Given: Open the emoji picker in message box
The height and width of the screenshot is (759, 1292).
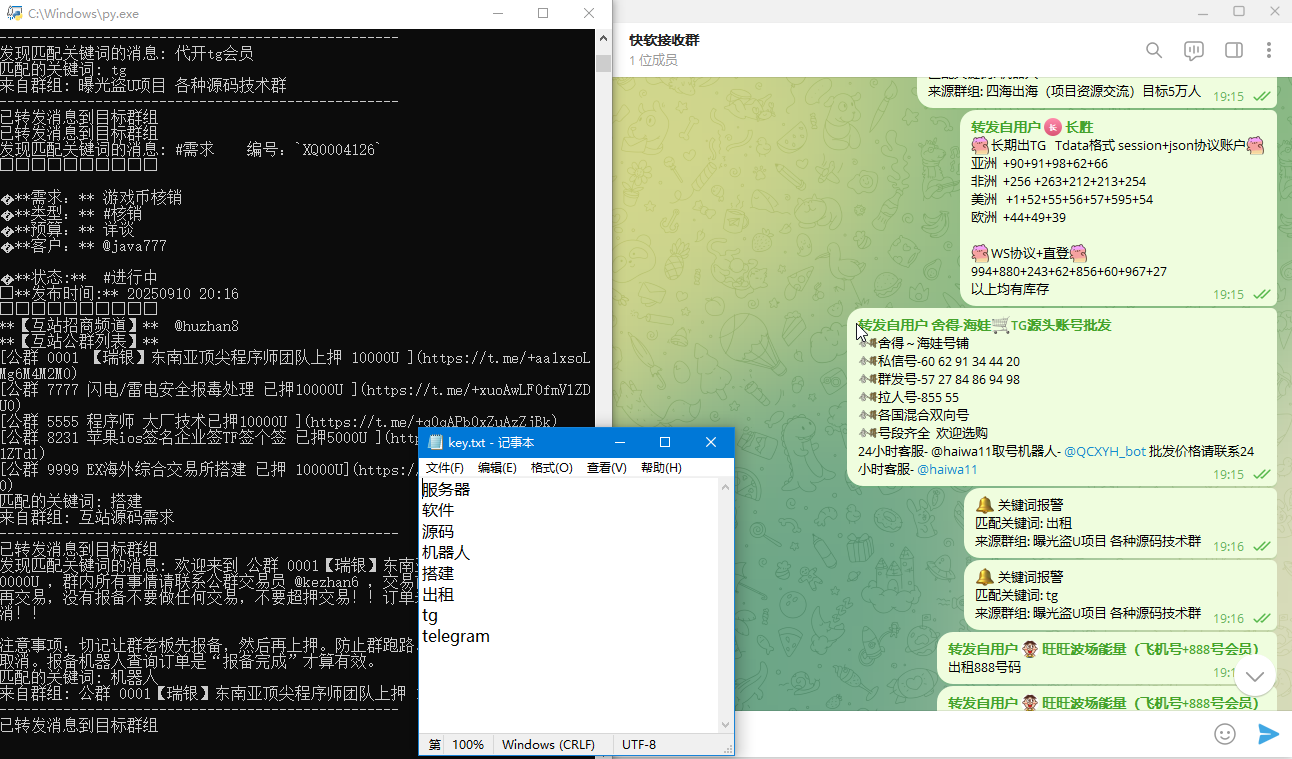Looking at the screenshot, I should pyautogui.click(x=1224, y=734).
